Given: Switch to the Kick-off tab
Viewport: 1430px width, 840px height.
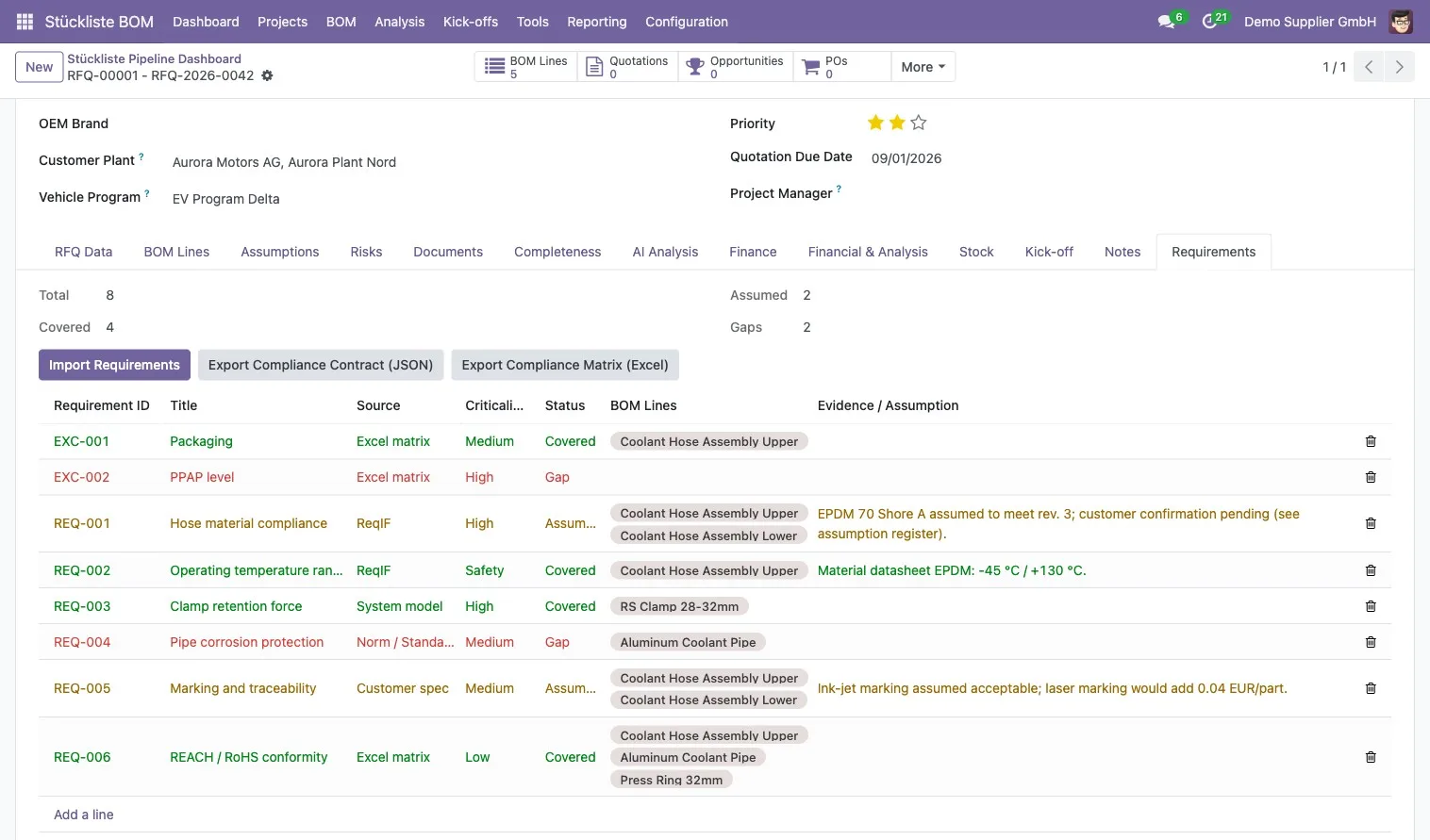Looking at the screenshot, I should tap(1049, 252).
